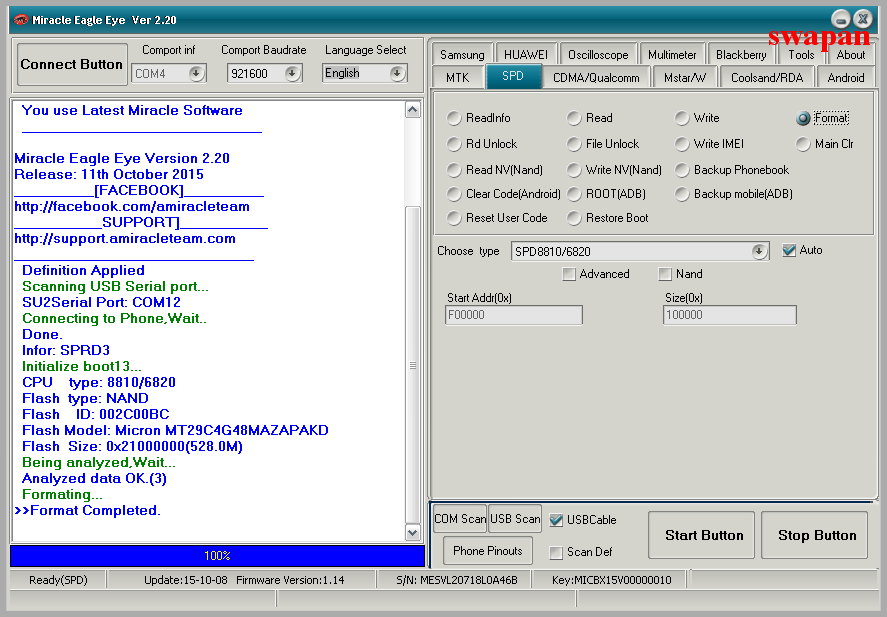Click the Miracle Eagle Eye title bar app icon

21,20
